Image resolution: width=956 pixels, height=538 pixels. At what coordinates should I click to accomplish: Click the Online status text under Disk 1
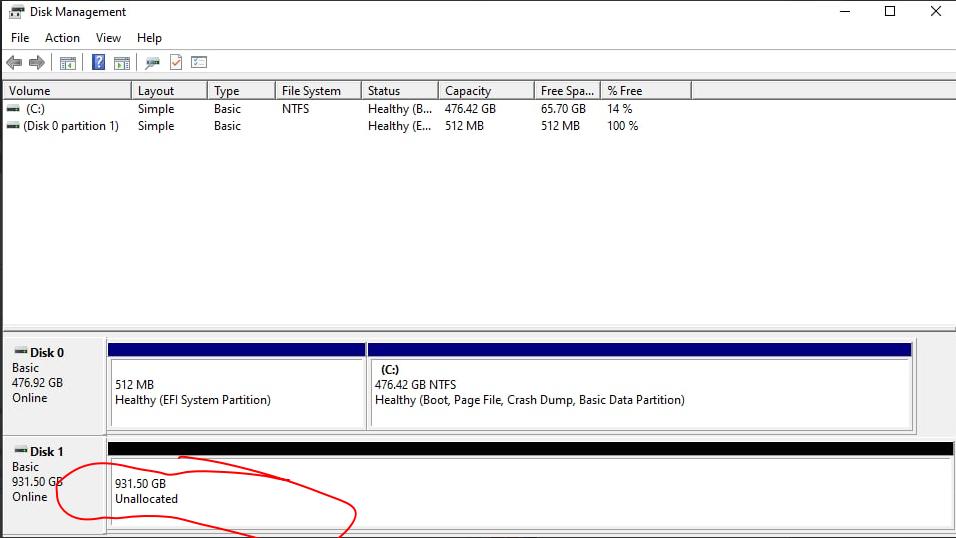29,497
